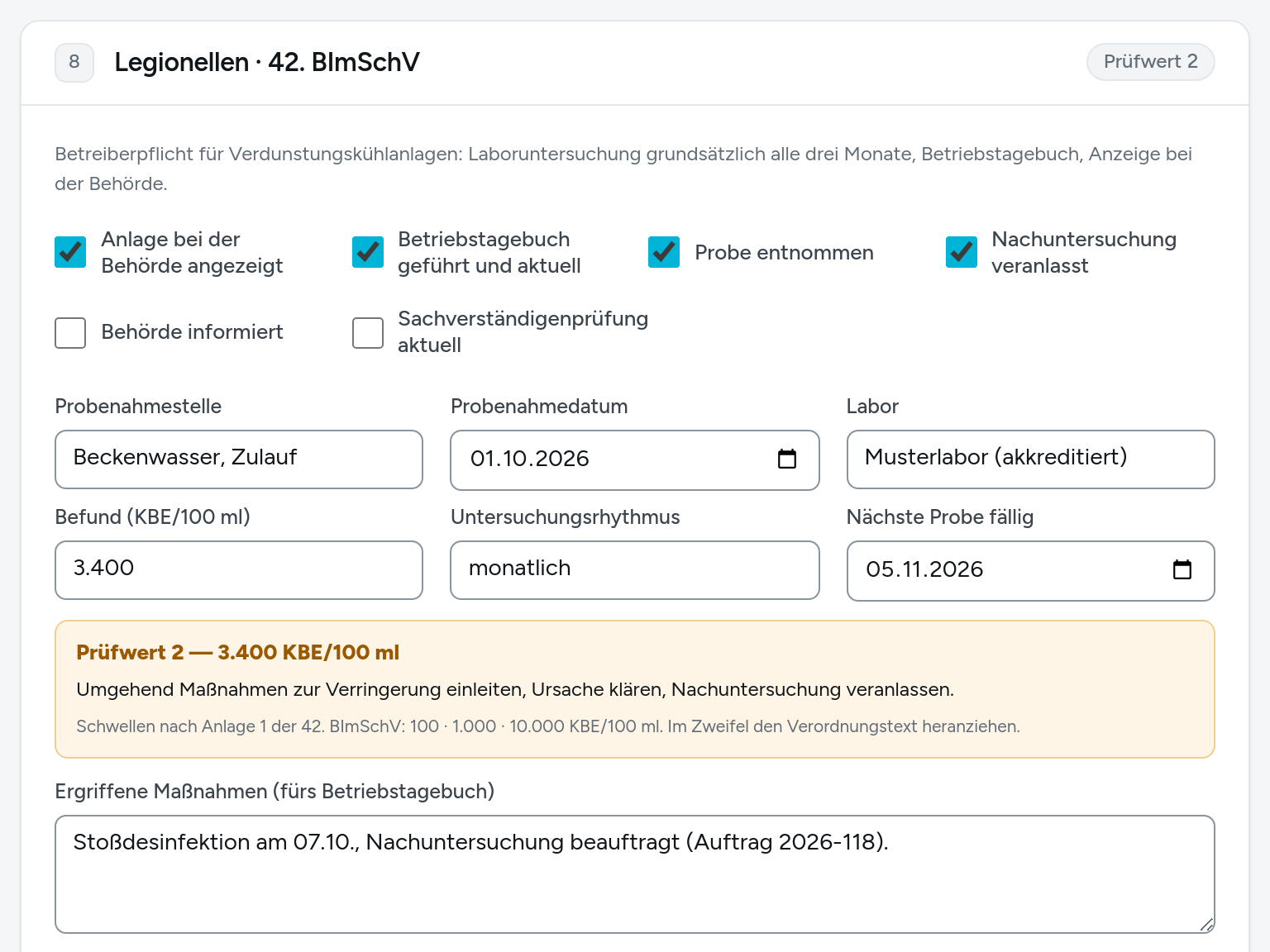Click the section number 8 badge
Image resolution: width=1270 pixels, height=952 pixels.
pos(74,62)
